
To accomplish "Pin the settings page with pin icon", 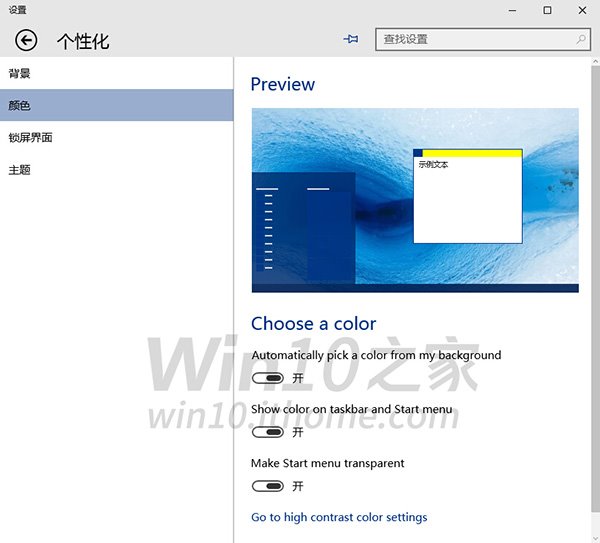I will (x=351, y=39).
